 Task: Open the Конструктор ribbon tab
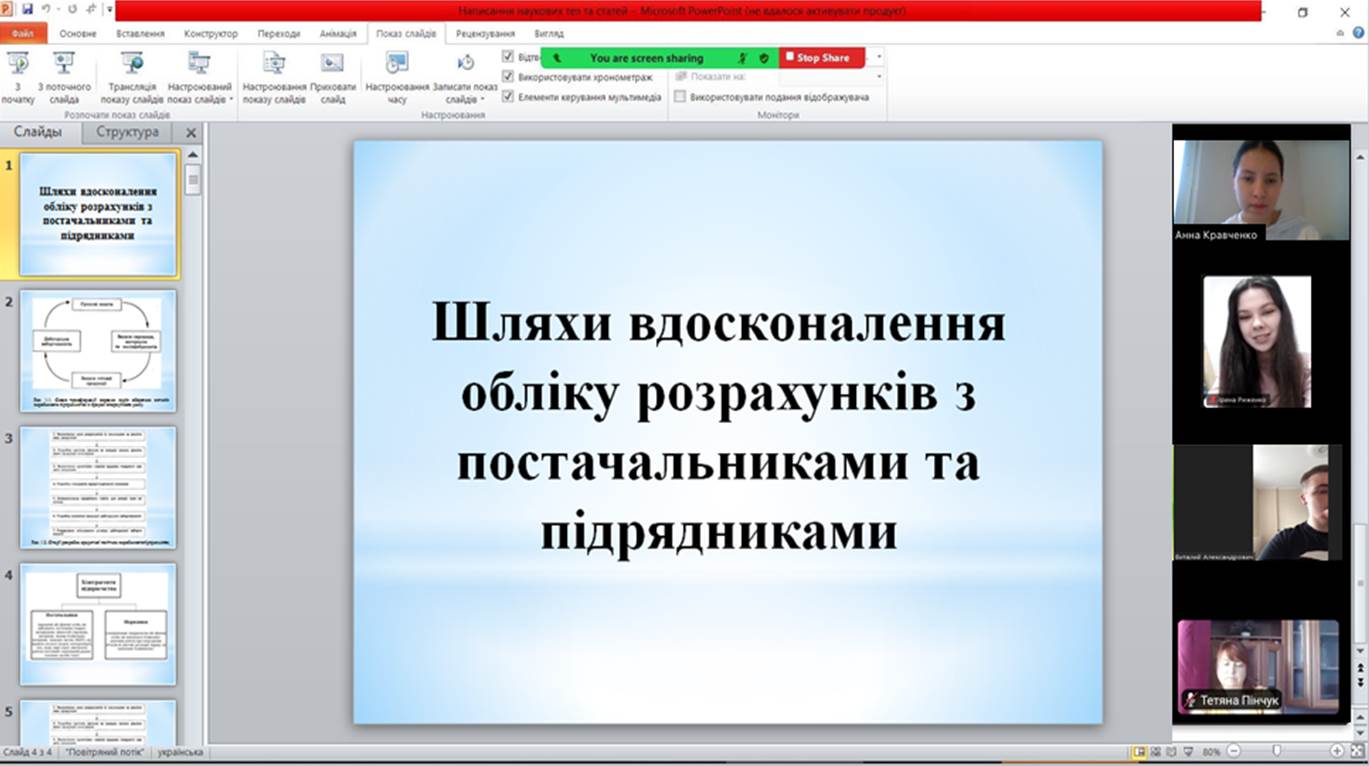click(211, 33)
